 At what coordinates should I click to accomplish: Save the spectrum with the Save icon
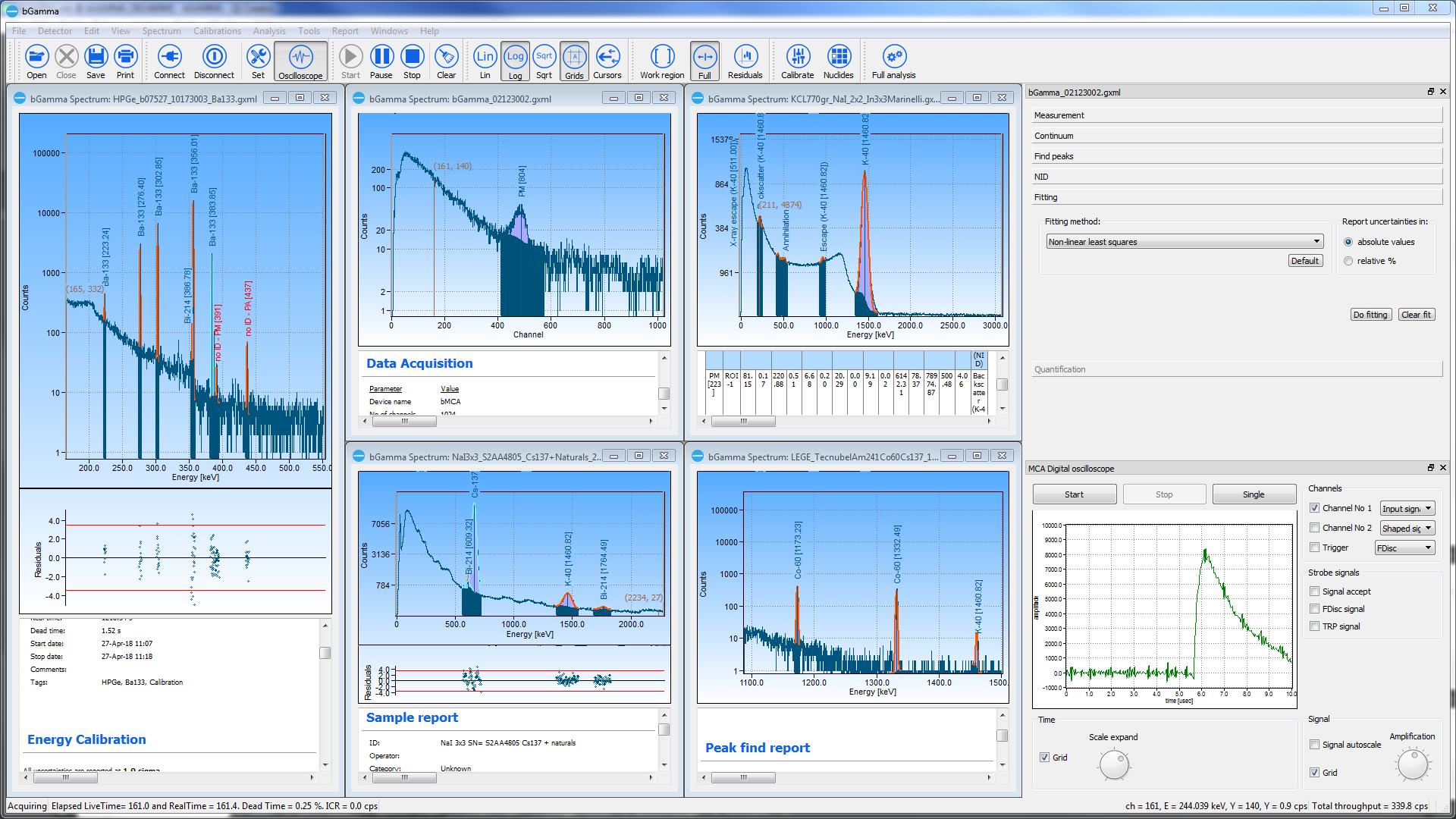96,61
